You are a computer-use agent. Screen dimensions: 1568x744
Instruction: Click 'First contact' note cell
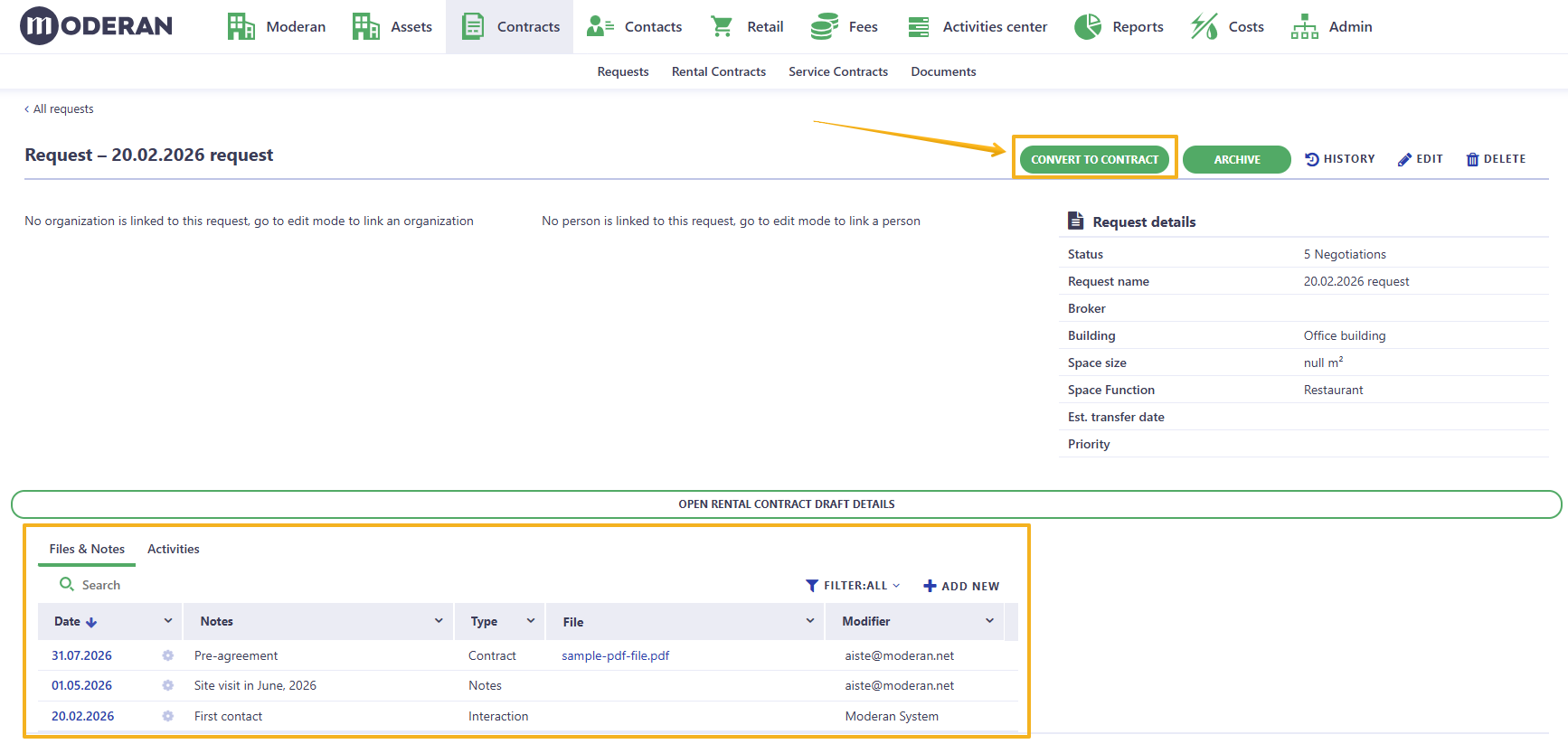coord(228,716)
